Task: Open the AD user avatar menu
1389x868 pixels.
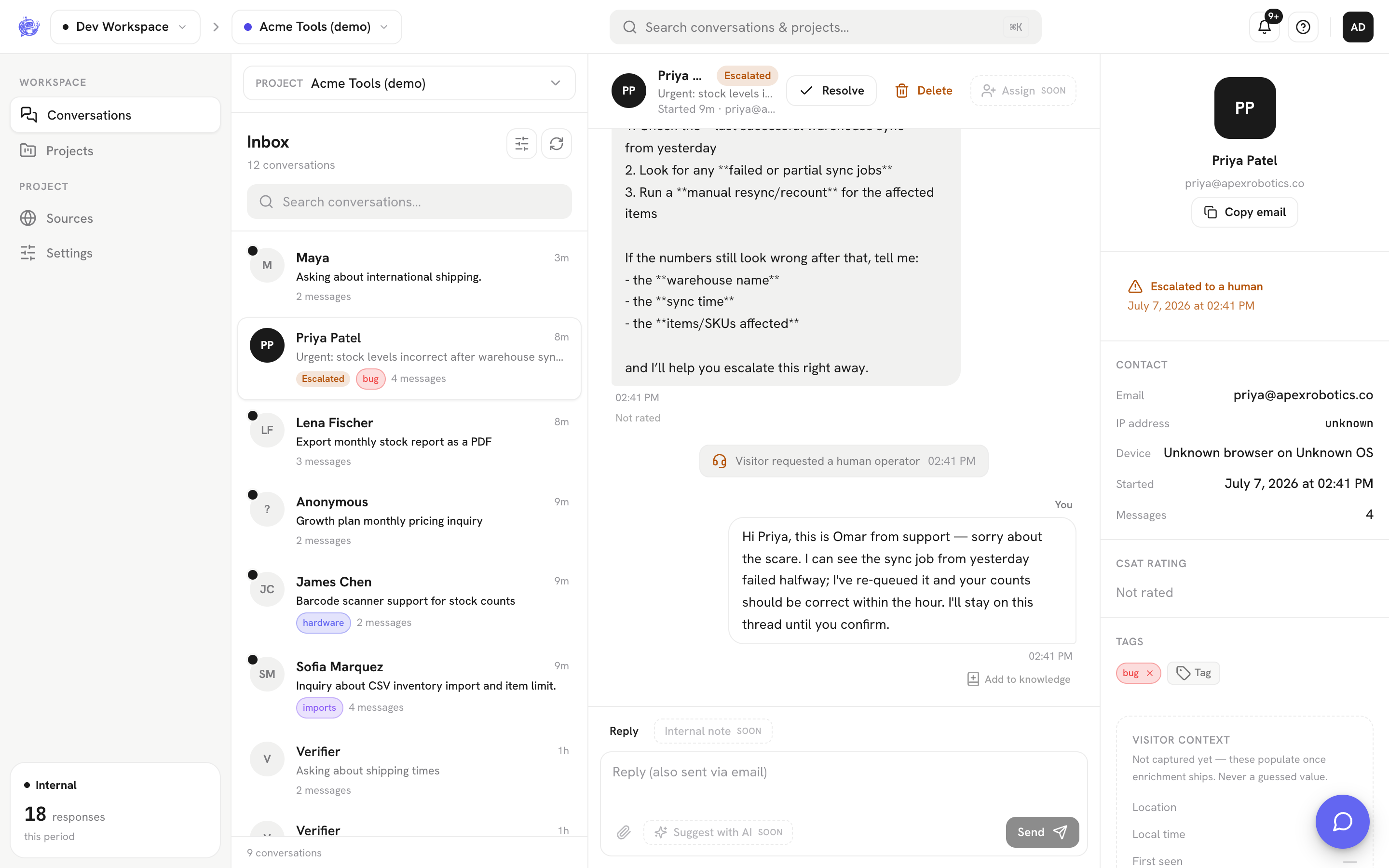Action: click(x=1358, y=27)
